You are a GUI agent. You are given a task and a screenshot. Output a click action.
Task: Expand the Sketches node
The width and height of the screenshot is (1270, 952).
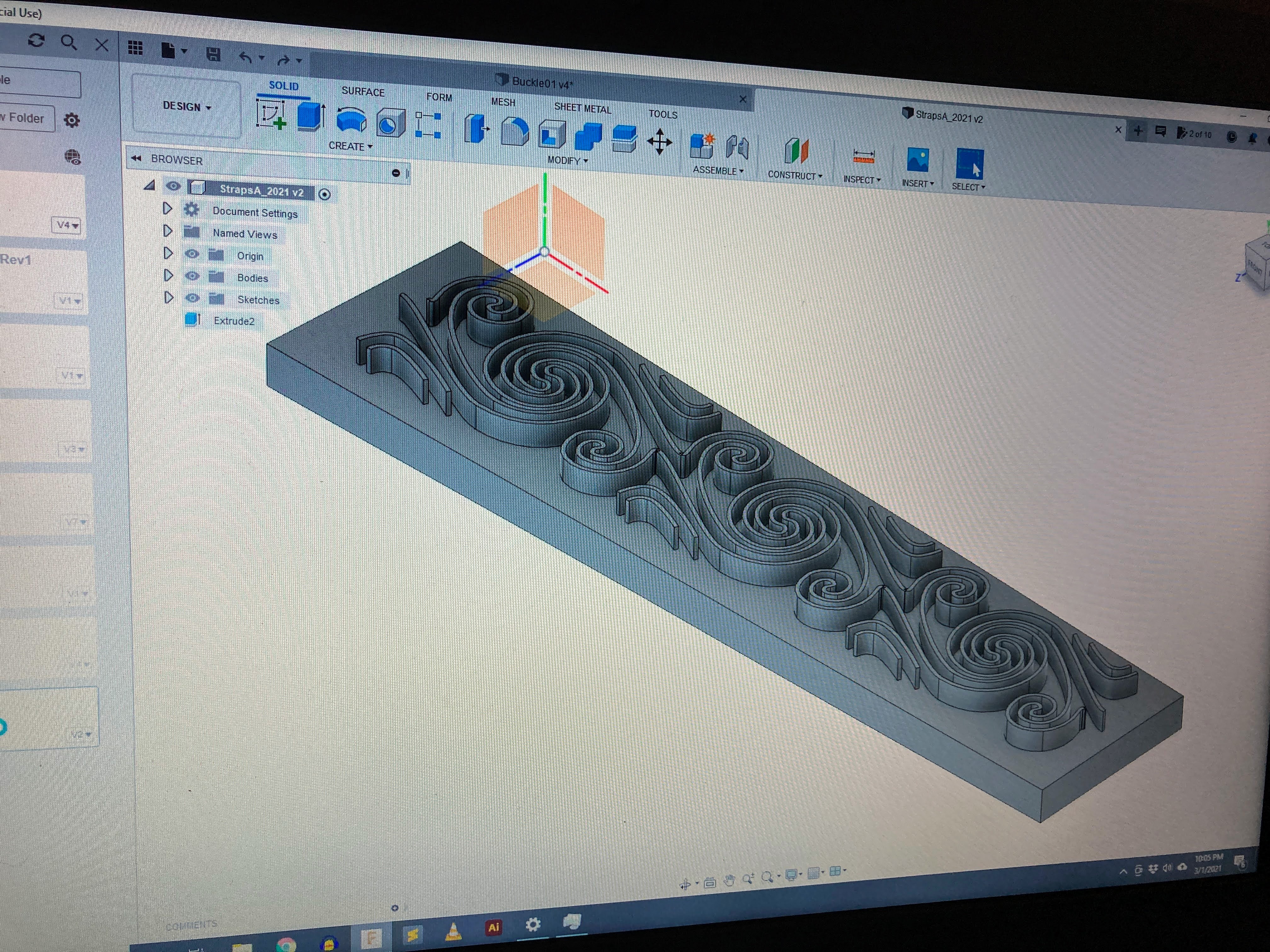tap(168, 297)
